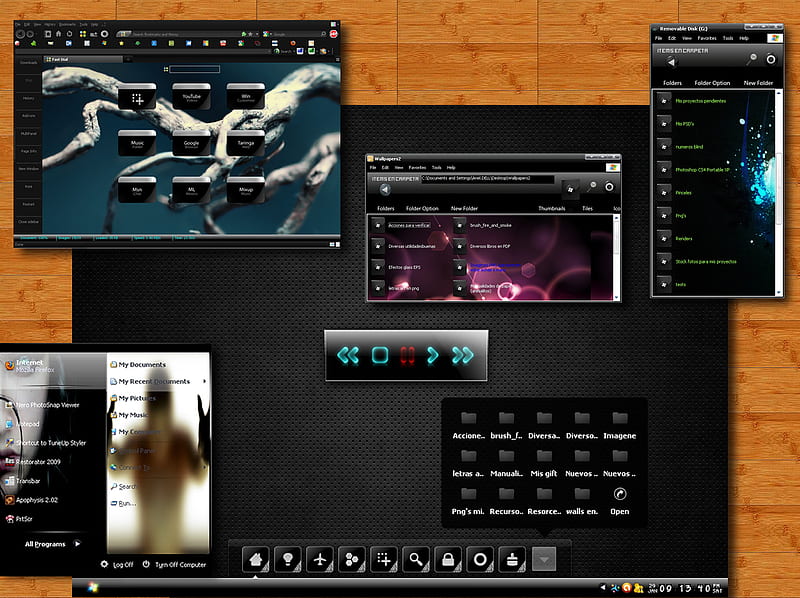This screenshot has height=598, width=800.
Task: Launch Internet Mozilla Firefox entry
Action: click(31, 366)
